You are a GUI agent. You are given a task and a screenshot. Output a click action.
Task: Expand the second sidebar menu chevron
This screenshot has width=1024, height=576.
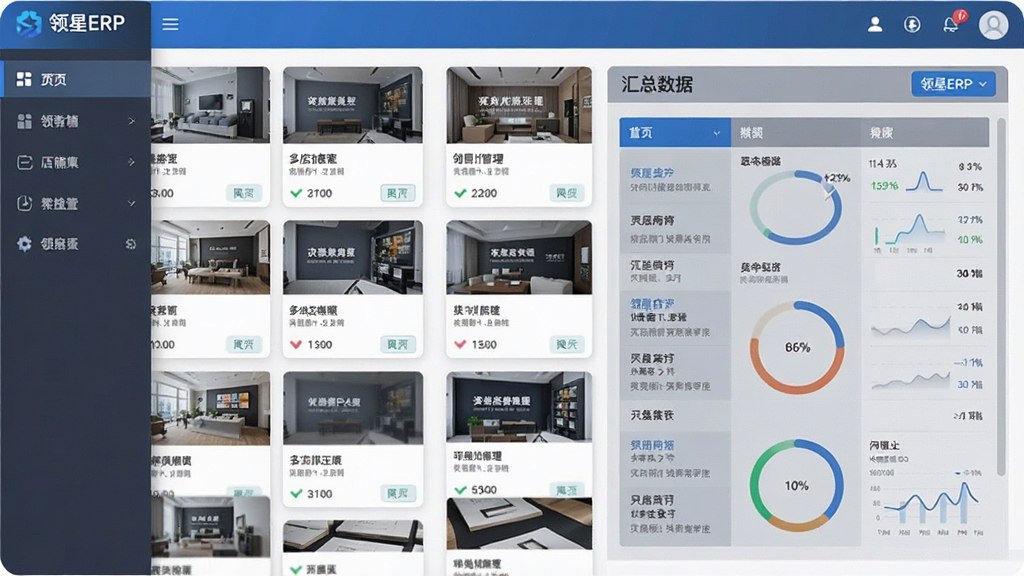point(131,121)
